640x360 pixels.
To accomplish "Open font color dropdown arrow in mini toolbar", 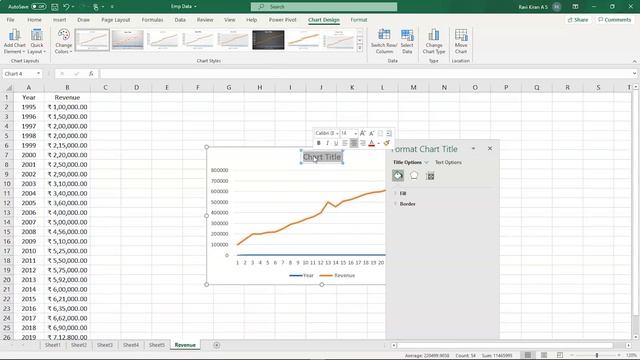I will point(378,143).
